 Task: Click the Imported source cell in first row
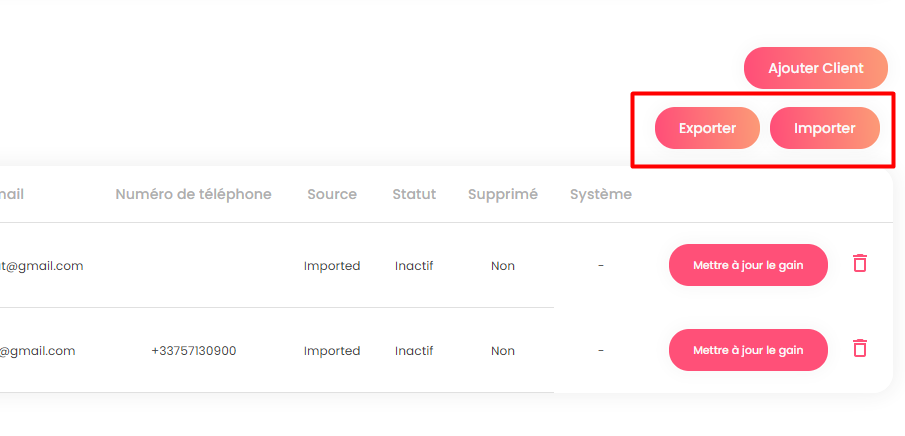pyautogui.click(x=332, y=266)
